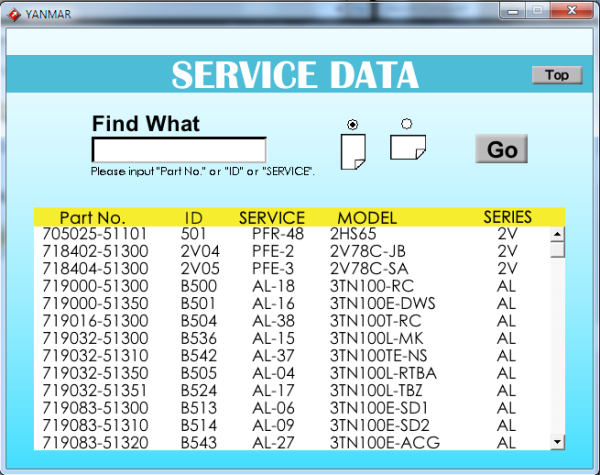The width and height of the screenshot is (600, 475).
Task: Click the MODEL column header
Action: tap(367, 218)
